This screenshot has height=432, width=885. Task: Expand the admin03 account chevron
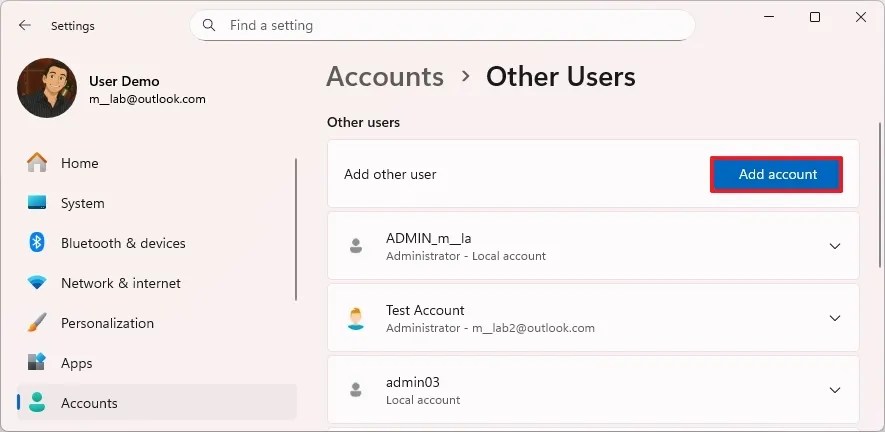coord(835,390)
